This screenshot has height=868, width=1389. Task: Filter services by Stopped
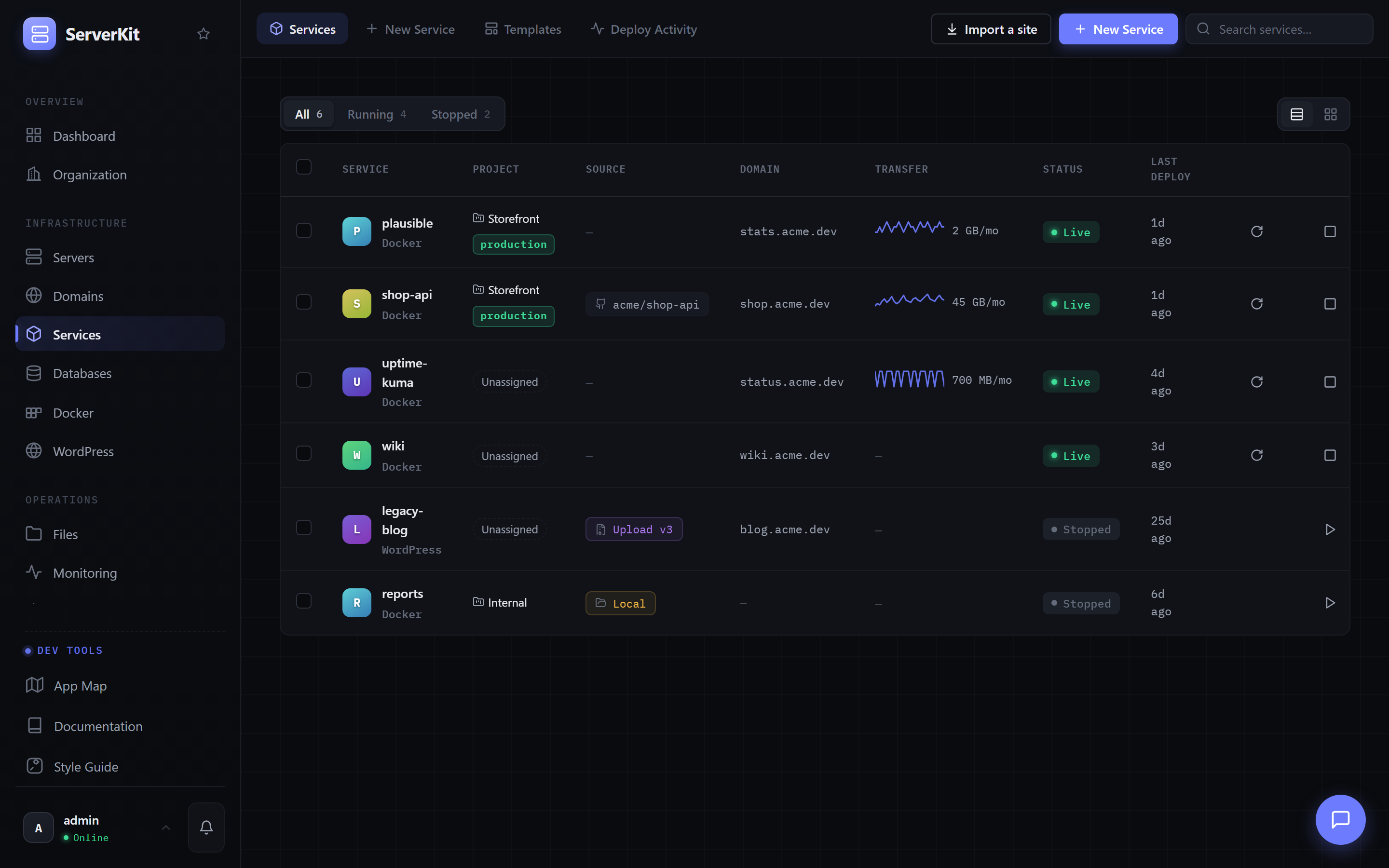tap(461, 114)
